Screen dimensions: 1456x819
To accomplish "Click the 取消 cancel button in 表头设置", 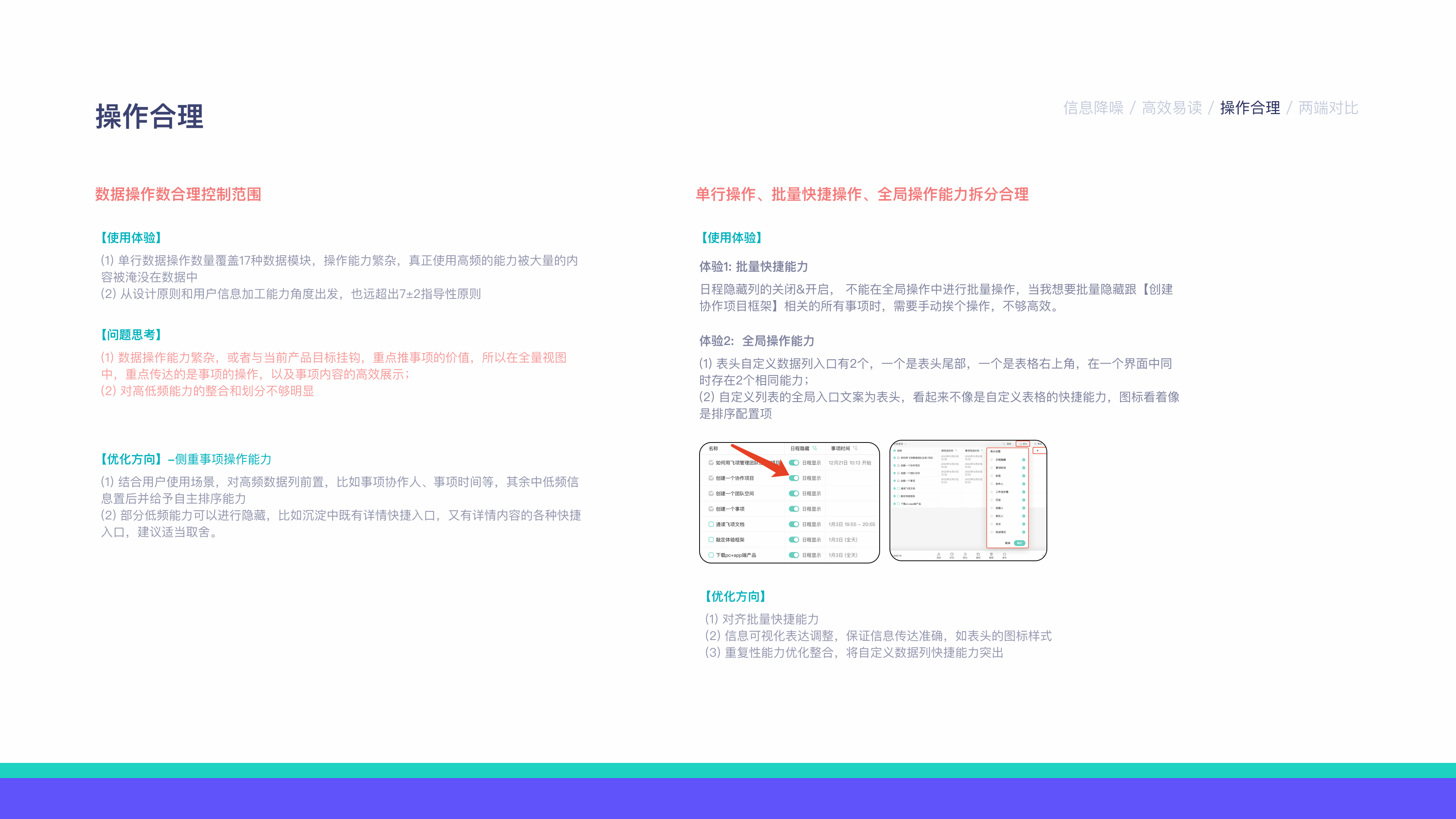I will point(1008,543).
